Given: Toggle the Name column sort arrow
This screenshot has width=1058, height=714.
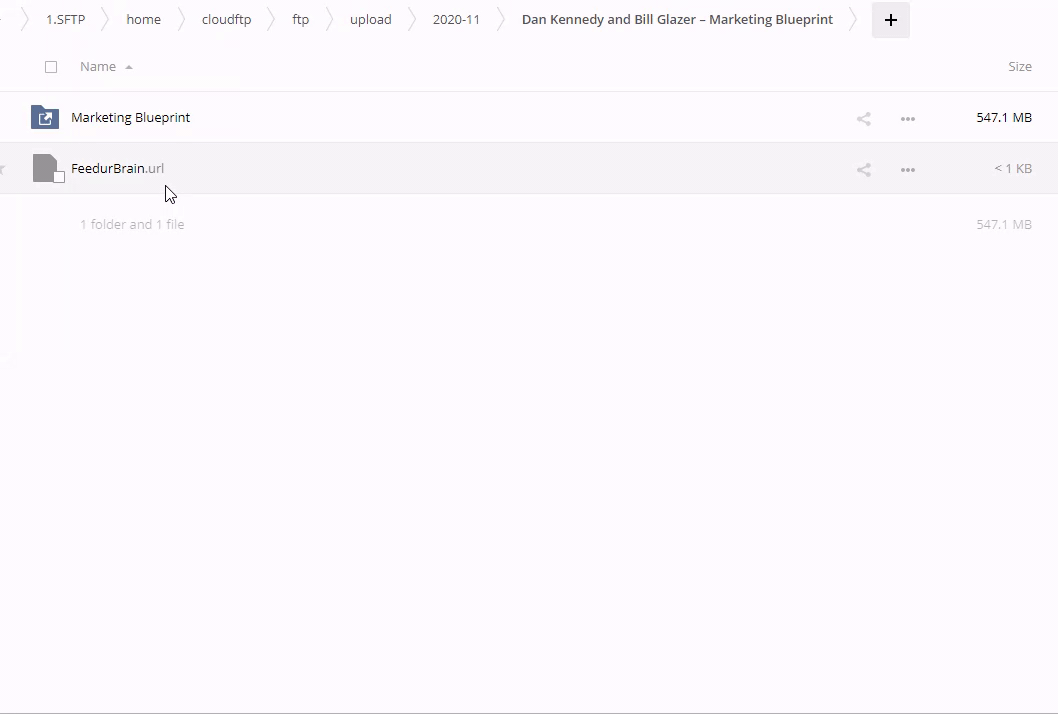Looking at the screenshot, I should pos(129,67).
